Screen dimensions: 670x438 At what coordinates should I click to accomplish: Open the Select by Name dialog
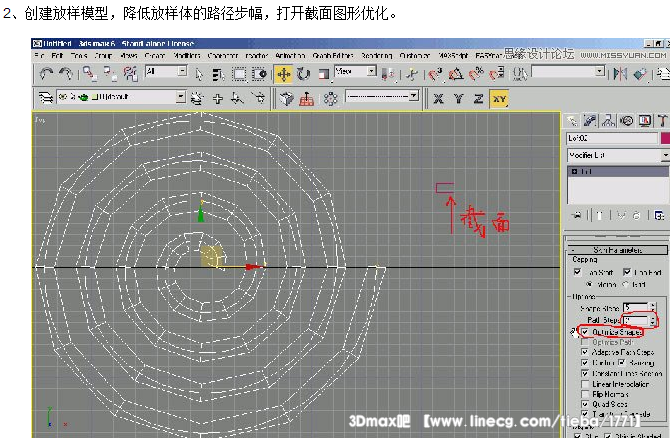pyautogui.click(x=218, y=74)
